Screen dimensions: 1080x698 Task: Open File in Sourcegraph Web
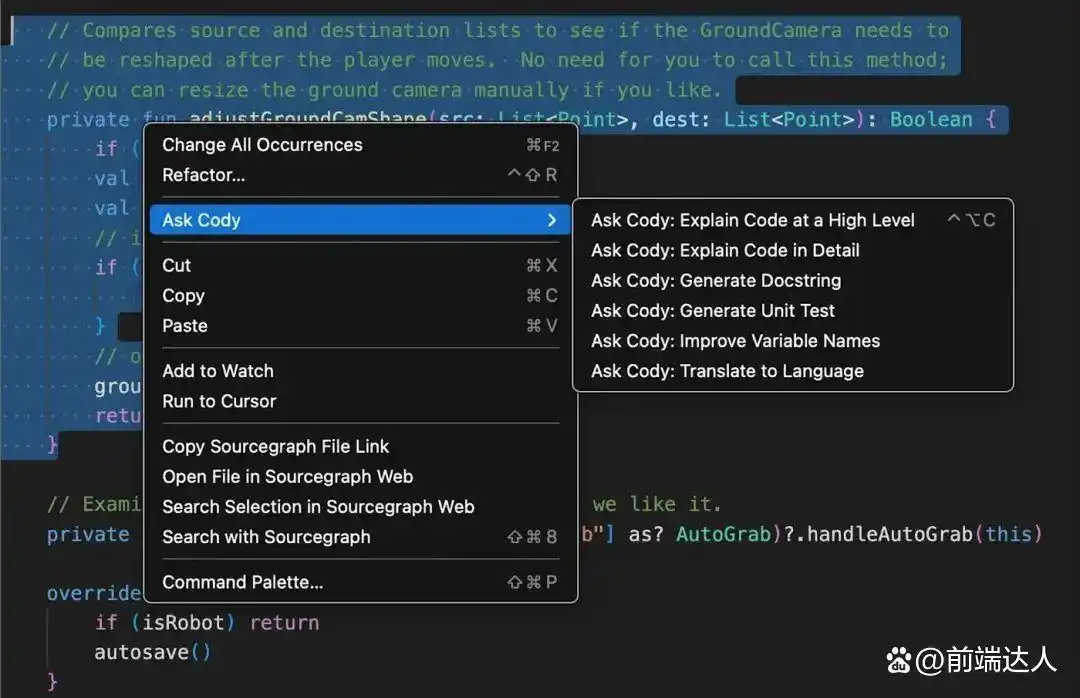pos(288,476)
